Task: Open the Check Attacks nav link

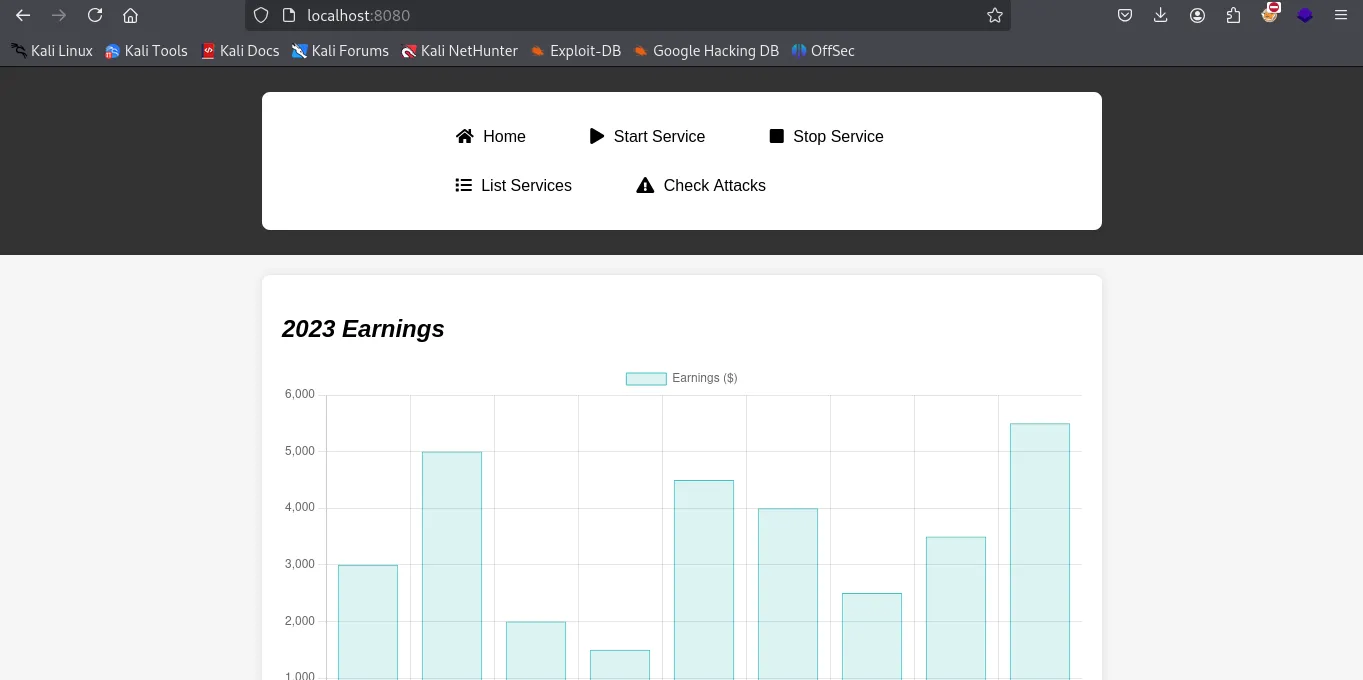Action: coord(701,186)
